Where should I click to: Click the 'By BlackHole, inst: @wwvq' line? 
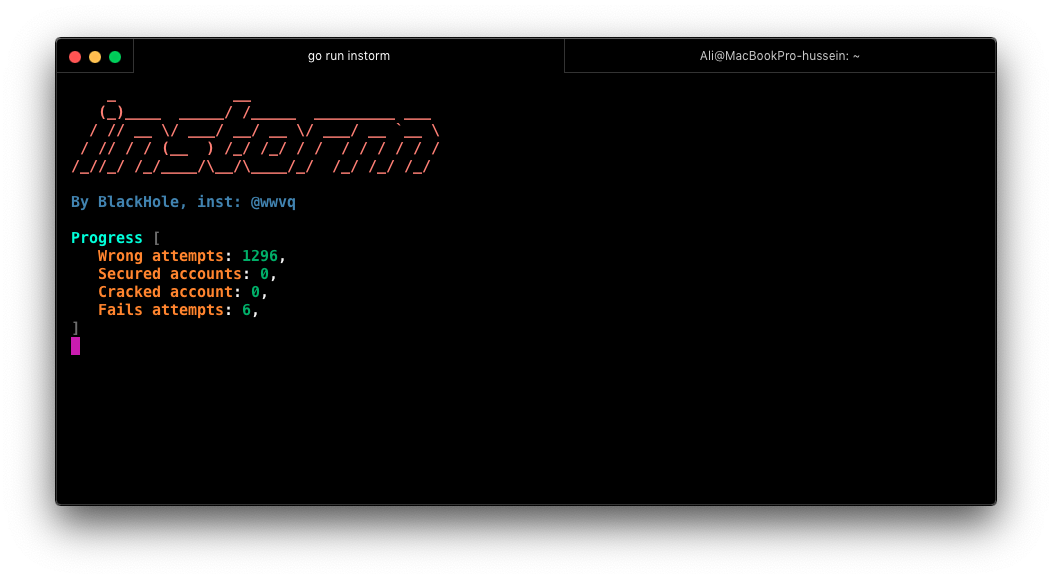[x=183, y=202]
